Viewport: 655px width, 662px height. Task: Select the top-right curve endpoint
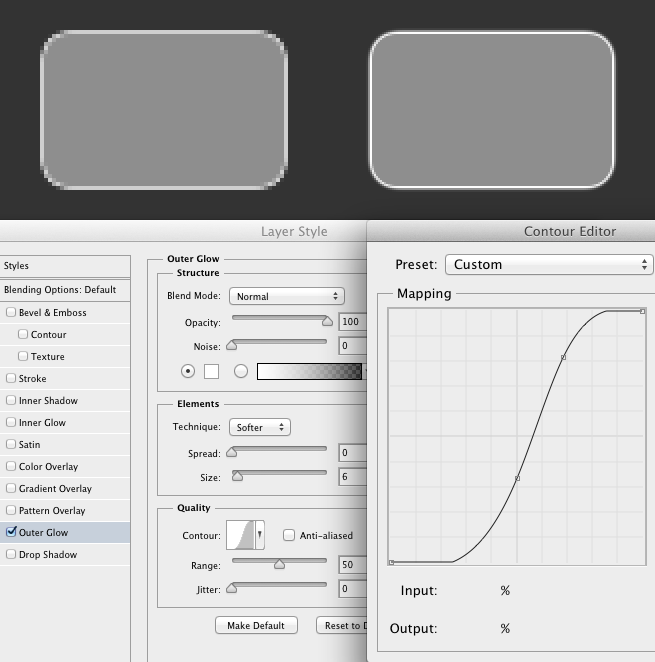(642, 311)
